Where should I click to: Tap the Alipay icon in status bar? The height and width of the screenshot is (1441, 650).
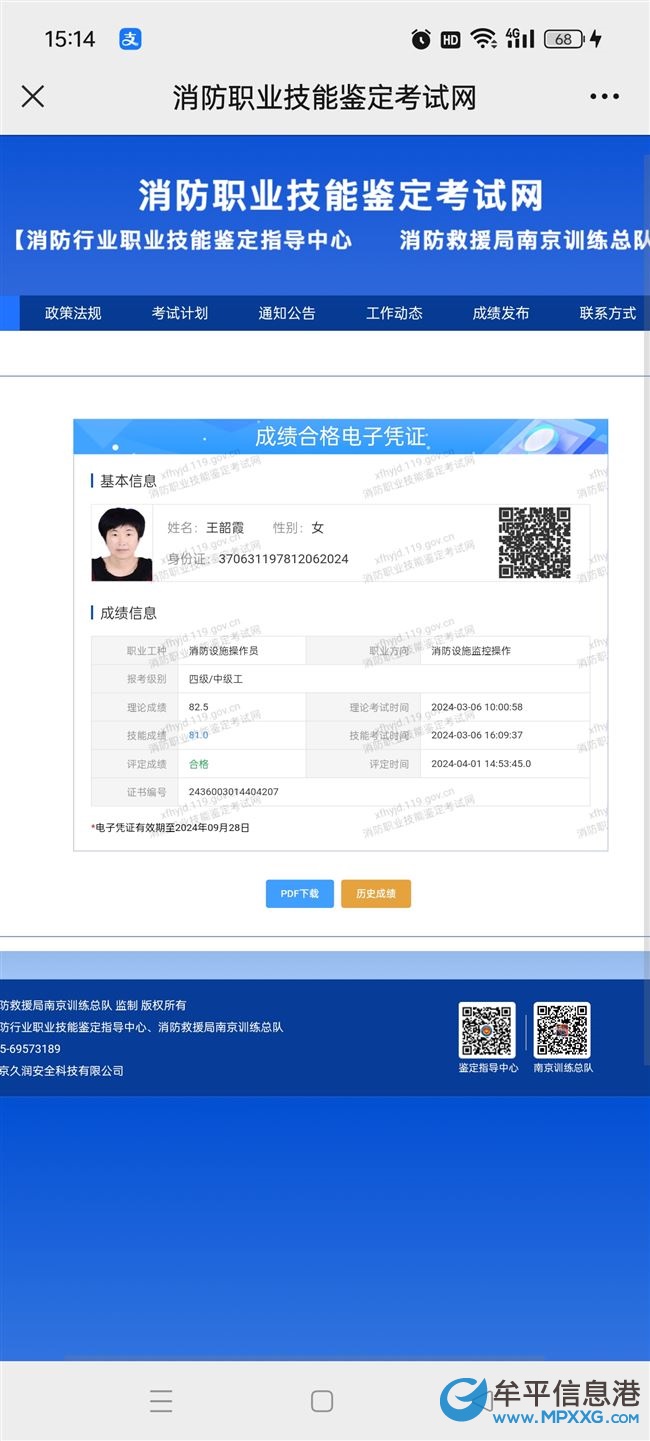click(x=131, y=39)
